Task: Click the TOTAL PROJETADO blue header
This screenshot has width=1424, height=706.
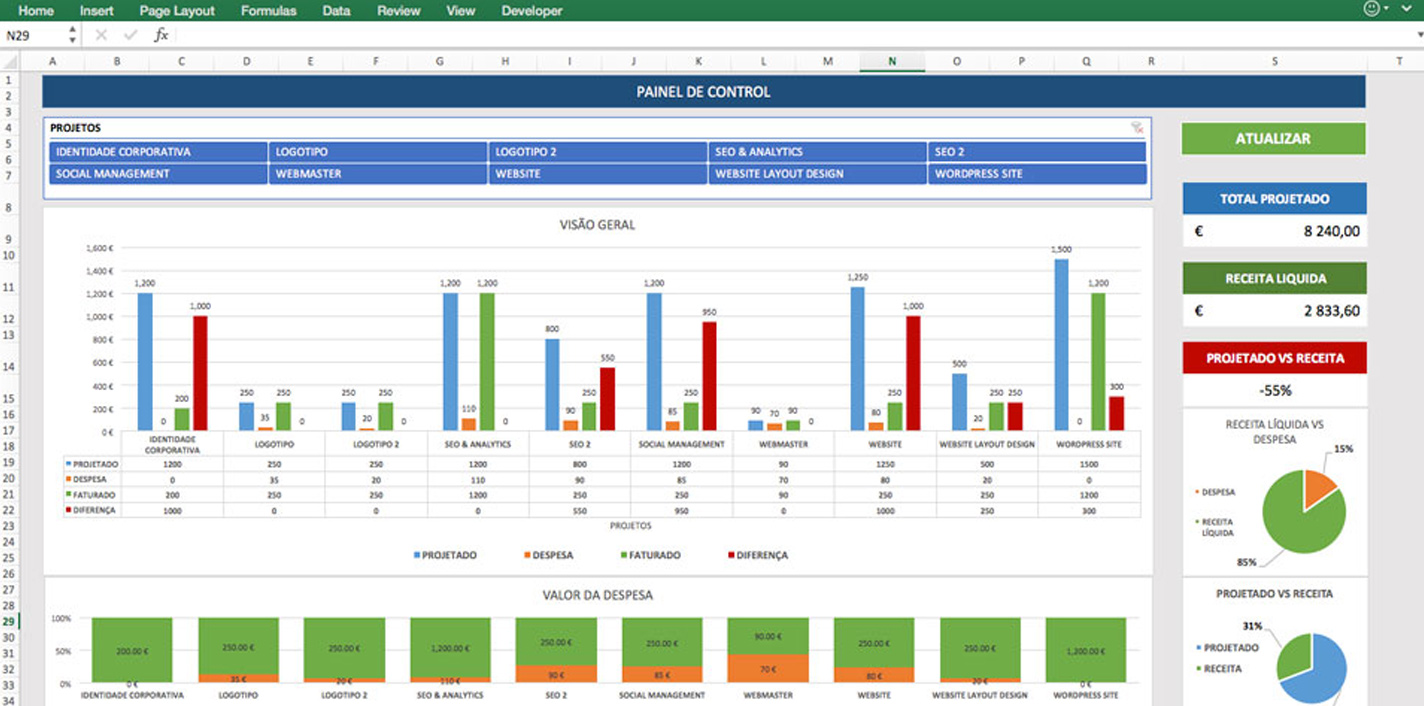Action: pos(1274,199)
